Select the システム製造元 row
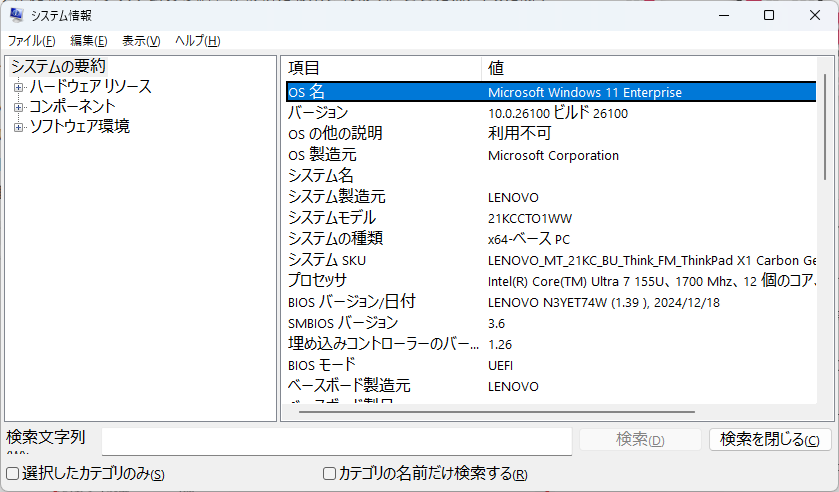The width and height of the screenshot is (839, 492). click(551, 196)
